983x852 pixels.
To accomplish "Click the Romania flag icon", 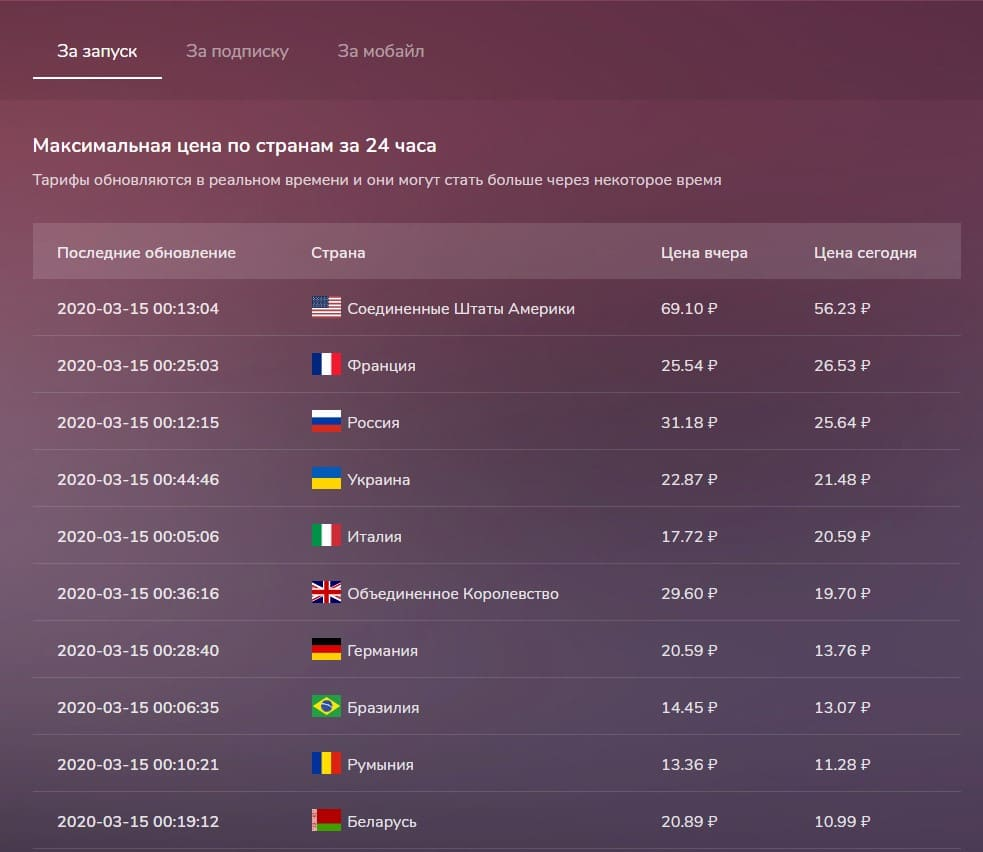I will tap(326, 764).
